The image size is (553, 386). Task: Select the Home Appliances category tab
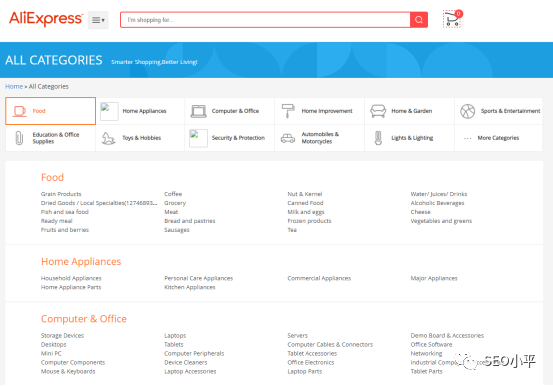pyautogui.click(x=140, y=111)
